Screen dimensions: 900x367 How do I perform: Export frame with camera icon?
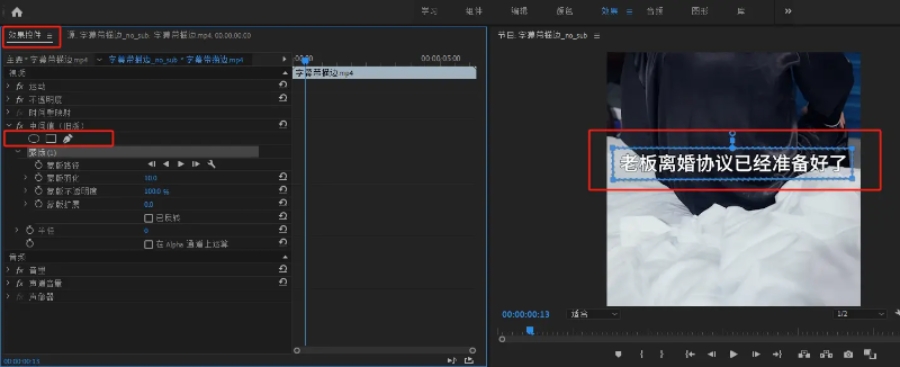pos(848,354)
